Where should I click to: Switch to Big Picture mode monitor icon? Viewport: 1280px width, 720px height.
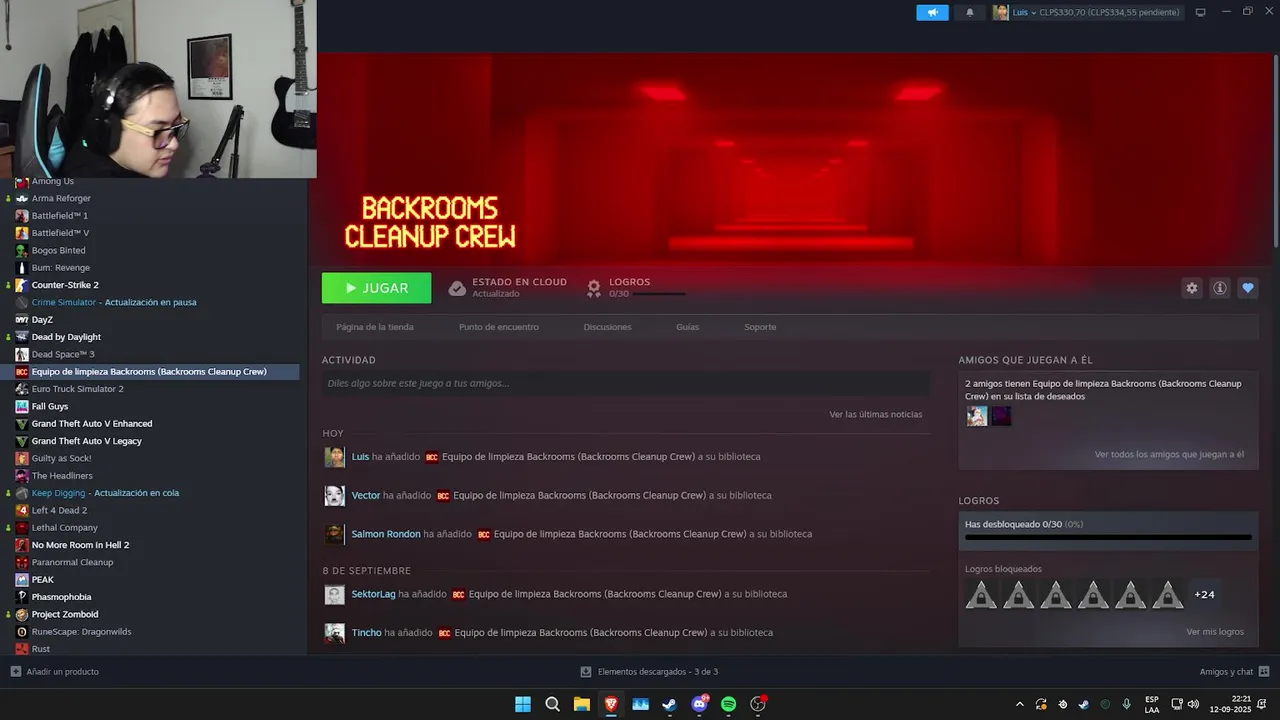tap(1201, 13)
